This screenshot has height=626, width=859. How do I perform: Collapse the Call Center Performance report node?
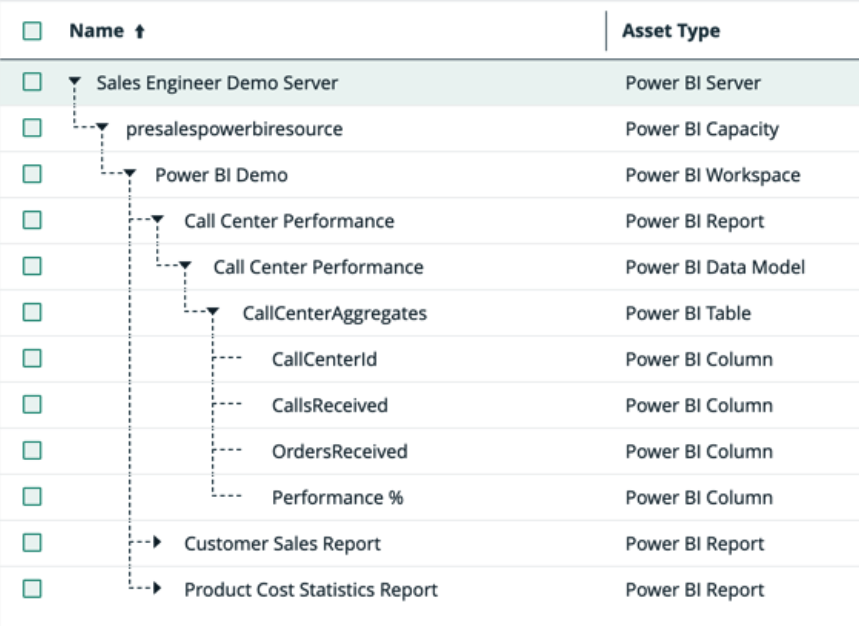point(157,221)
